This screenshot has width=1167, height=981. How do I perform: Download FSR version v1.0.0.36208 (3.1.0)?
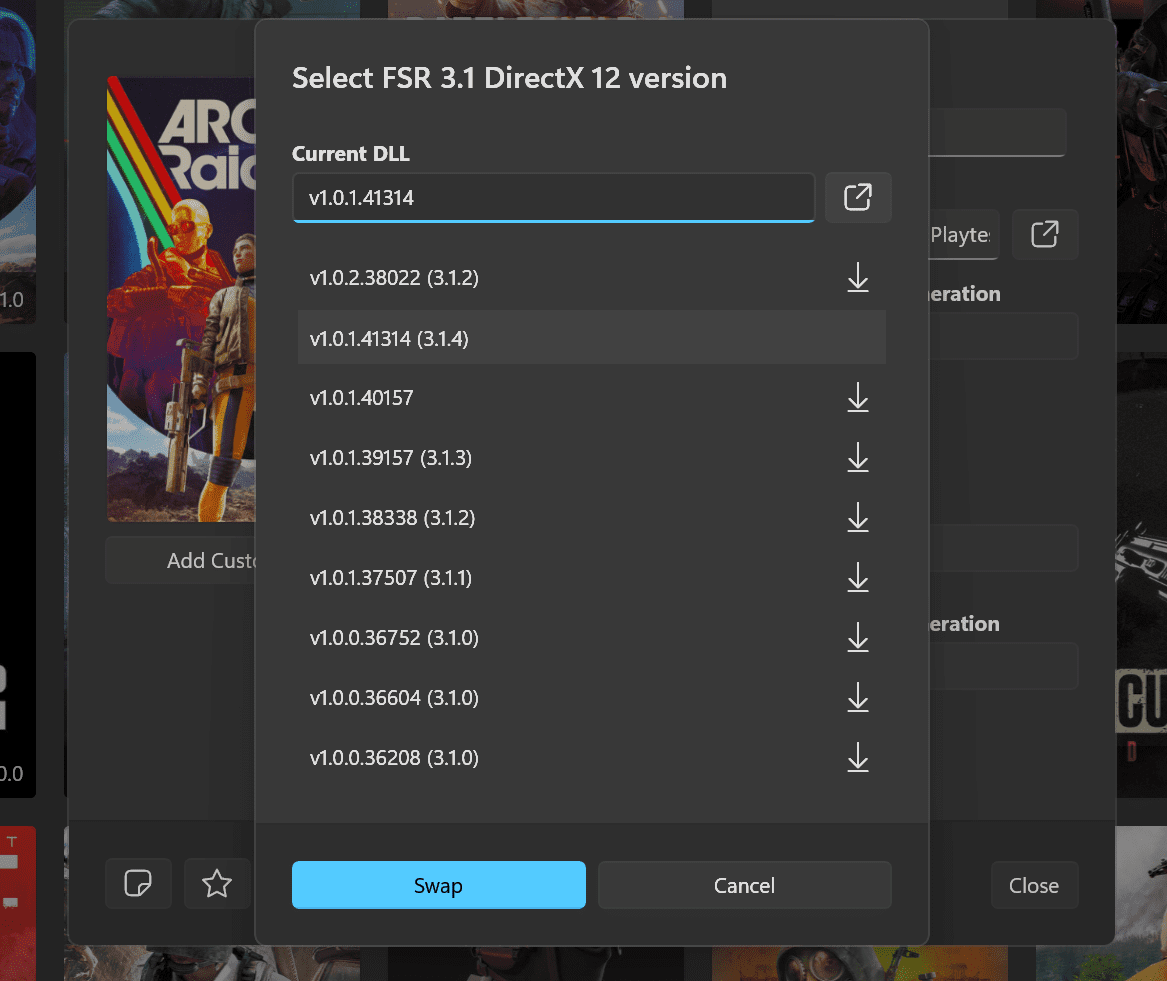coord(857,758)
